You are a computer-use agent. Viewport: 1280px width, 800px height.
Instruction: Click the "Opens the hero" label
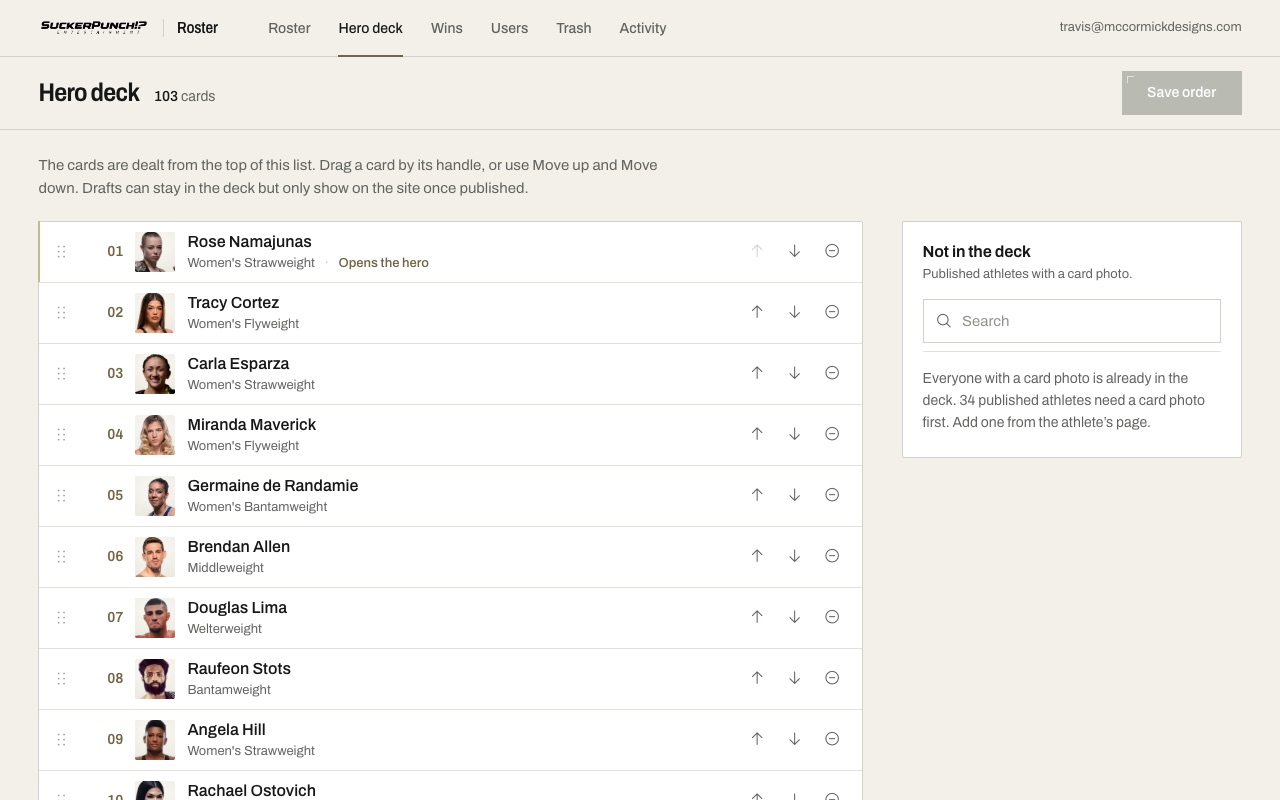(x=384, y=263)
